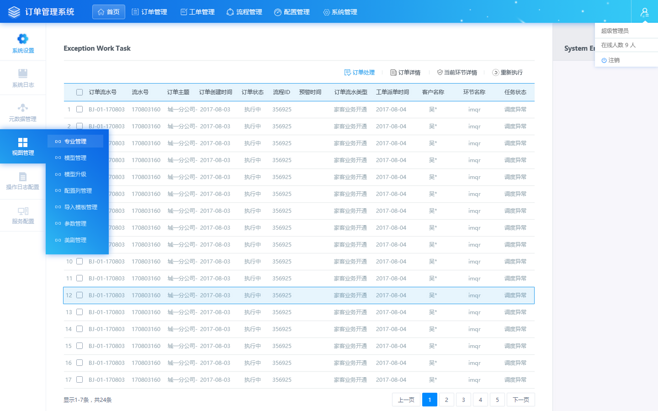This screenshot has width=658, height=411.
Task: Click the 订单管理 nav icon
Action: (135, 12)
